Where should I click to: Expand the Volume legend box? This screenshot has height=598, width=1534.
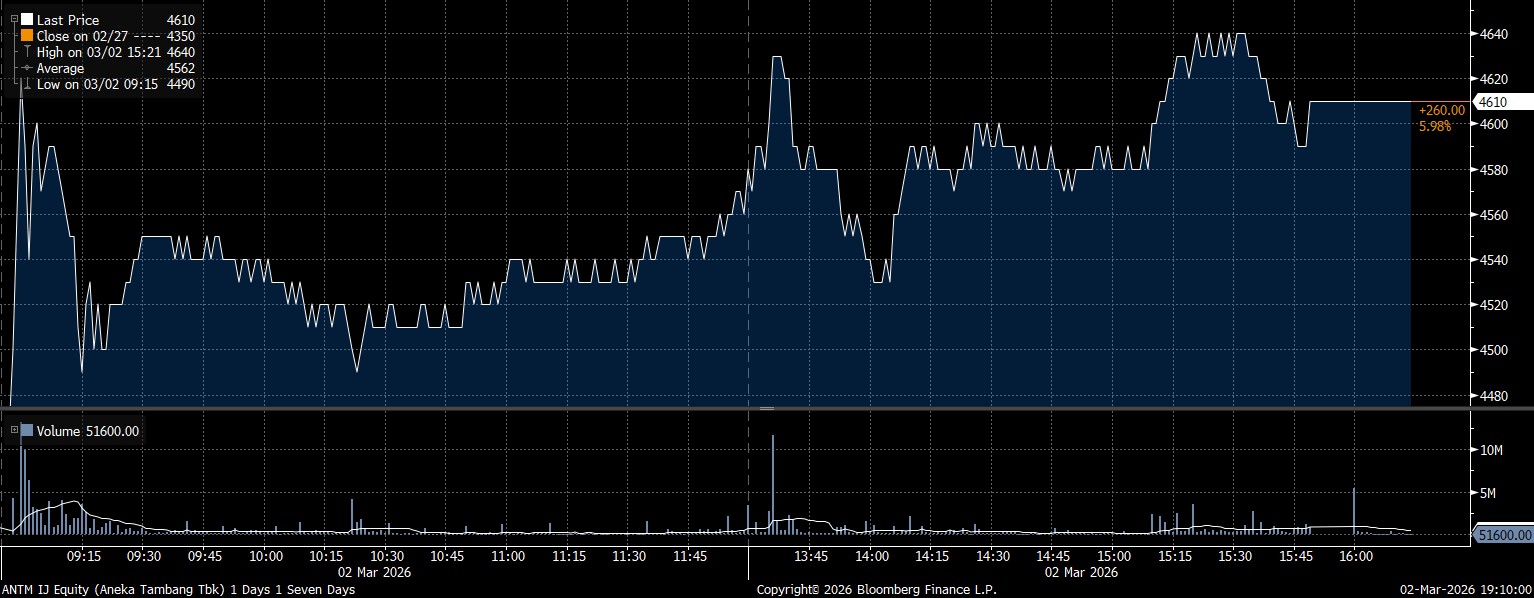pos(14,431)
